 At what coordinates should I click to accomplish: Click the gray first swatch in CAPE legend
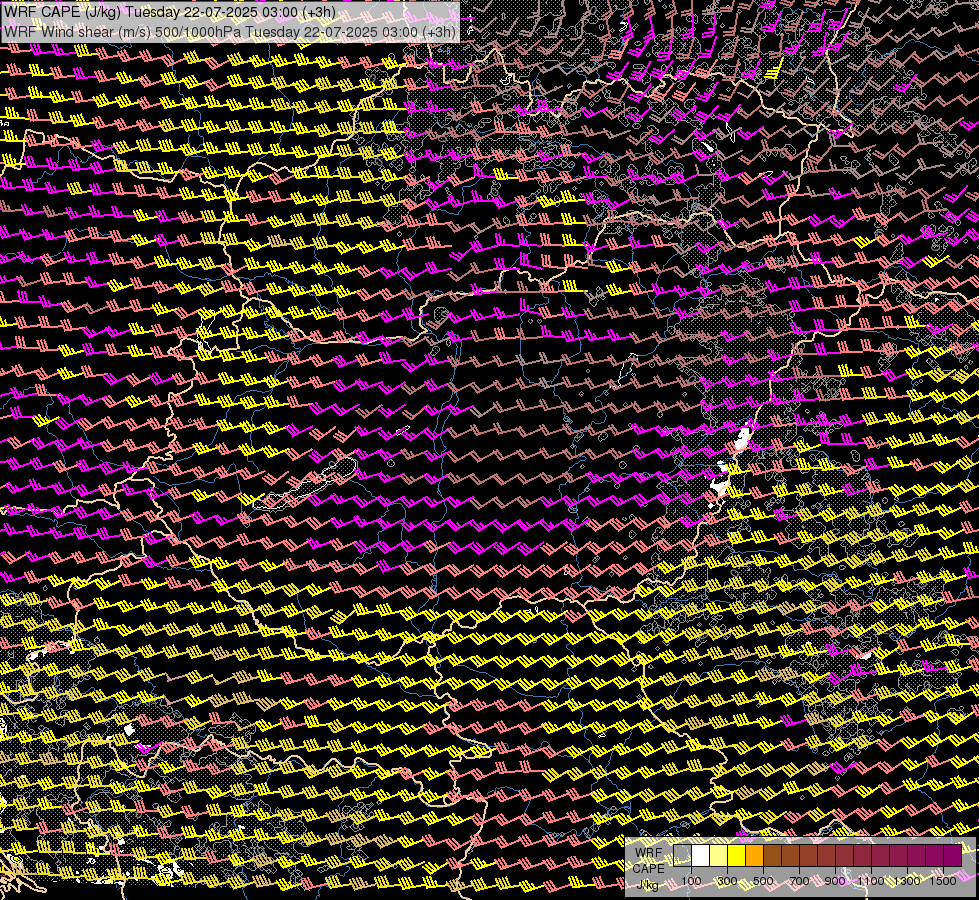click(x=682, y=855)
